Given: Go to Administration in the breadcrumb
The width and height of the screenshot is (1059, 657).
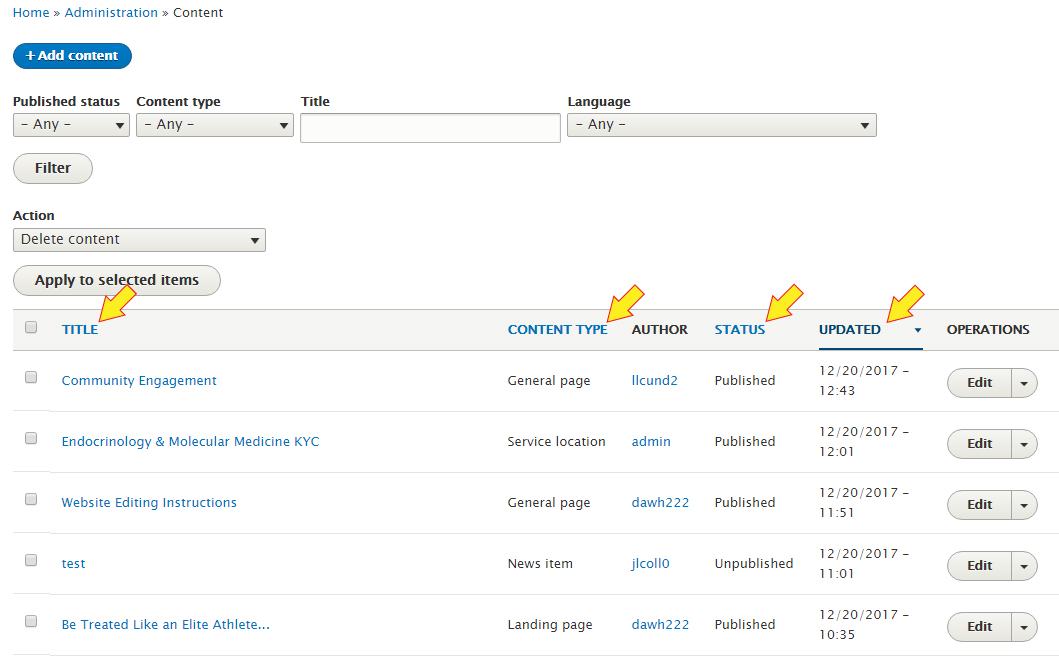Looking at the screenshot, I should tap(111, 13).
